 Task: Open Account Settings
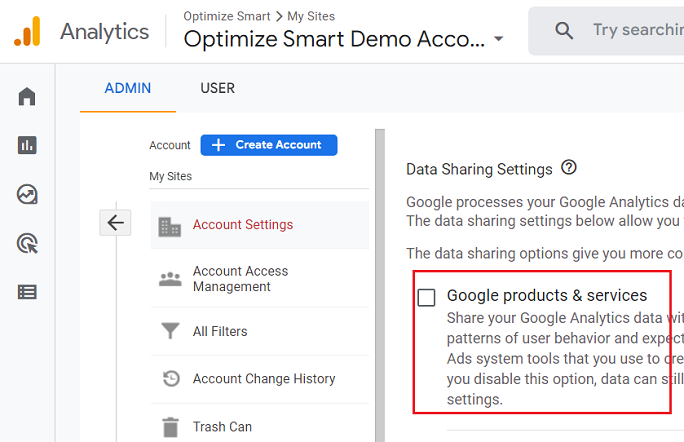tap(260, 225)
